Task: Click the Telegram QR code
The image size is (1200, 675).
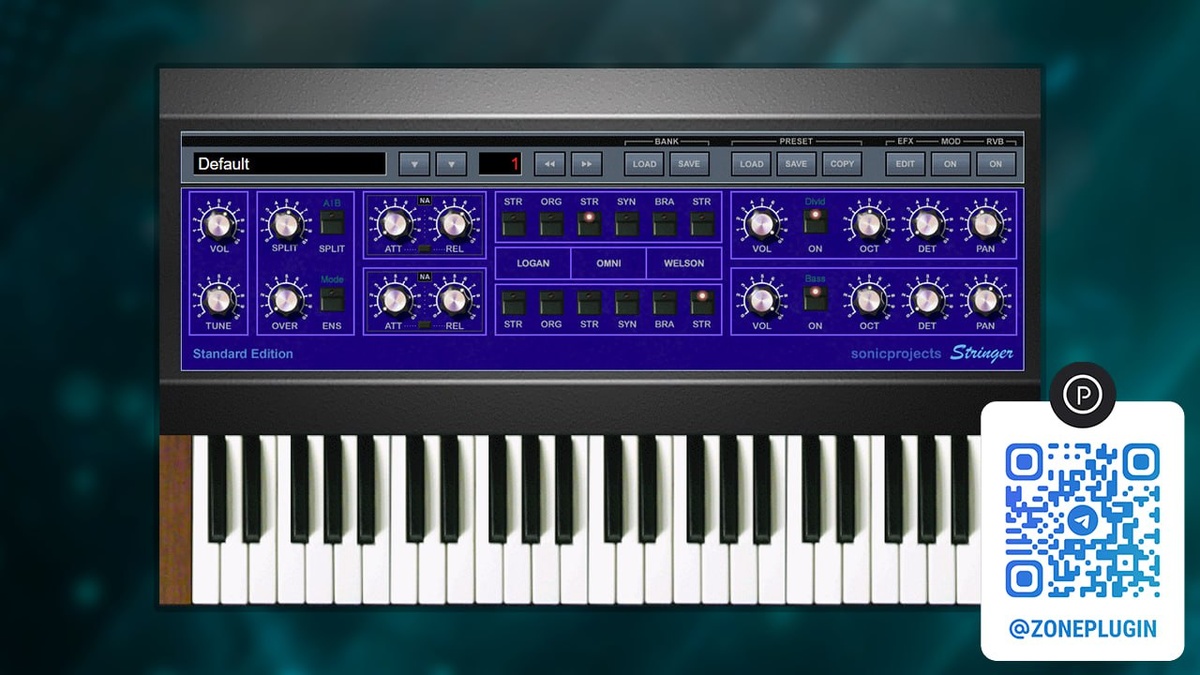Action: click(x=1082, y=521)
